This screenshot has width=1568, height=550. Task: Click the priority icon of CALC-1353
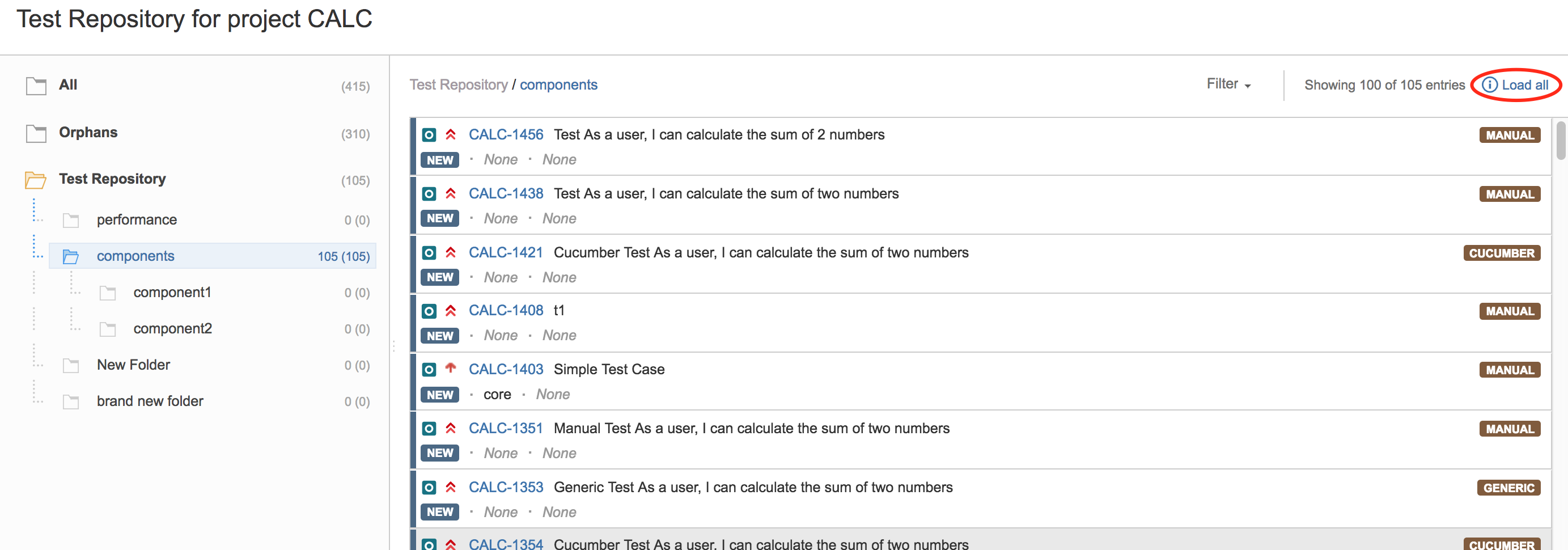pos(451,486)
